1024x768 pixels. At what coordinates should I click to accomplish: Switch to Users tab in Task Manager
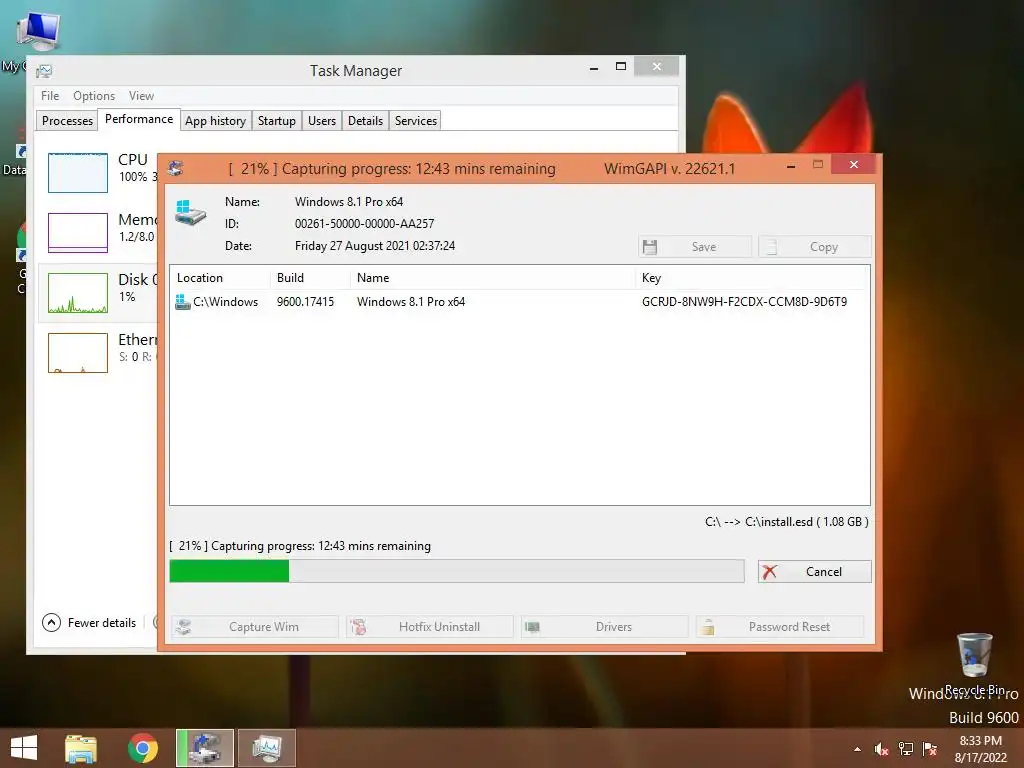[322, 120]
